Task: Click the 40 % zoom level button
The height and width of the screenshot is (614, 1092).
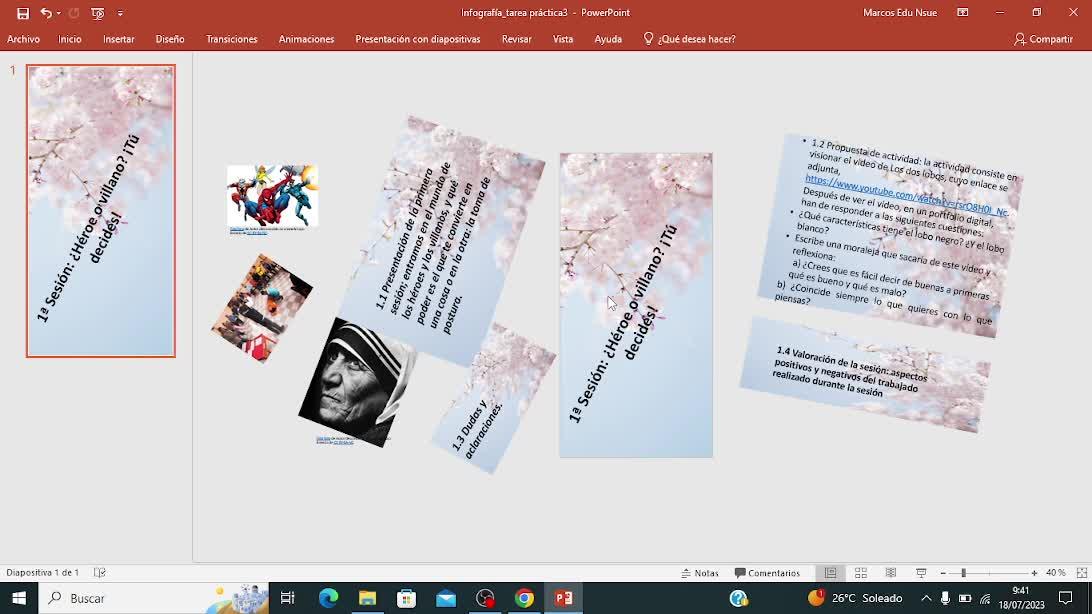Action: tap(1055, 573)
